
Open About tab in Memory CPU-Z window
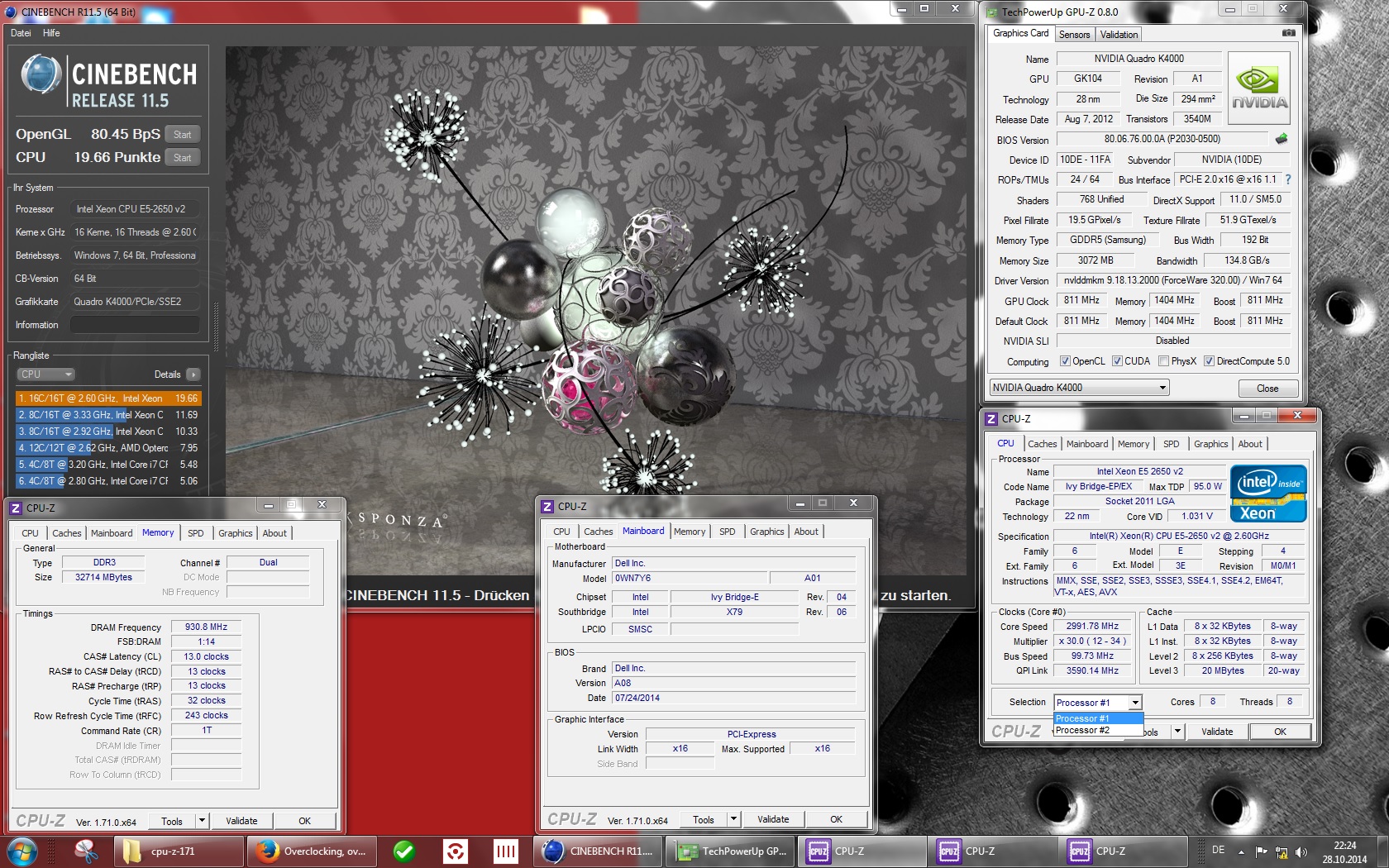pyautogui.click(x=274, y=533)
